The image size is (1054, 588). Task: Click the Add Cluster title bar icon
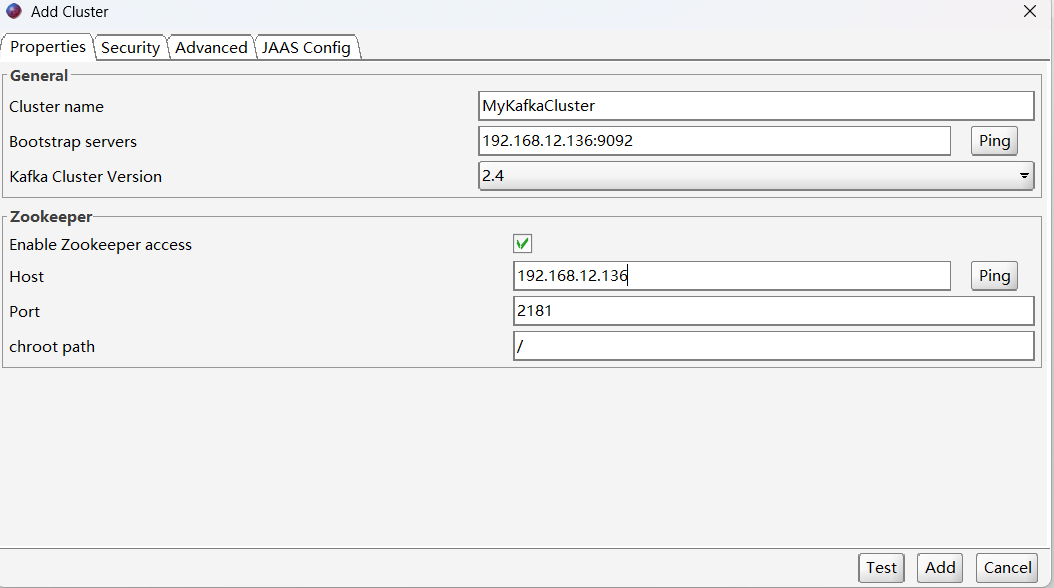(x=14, y=11)
